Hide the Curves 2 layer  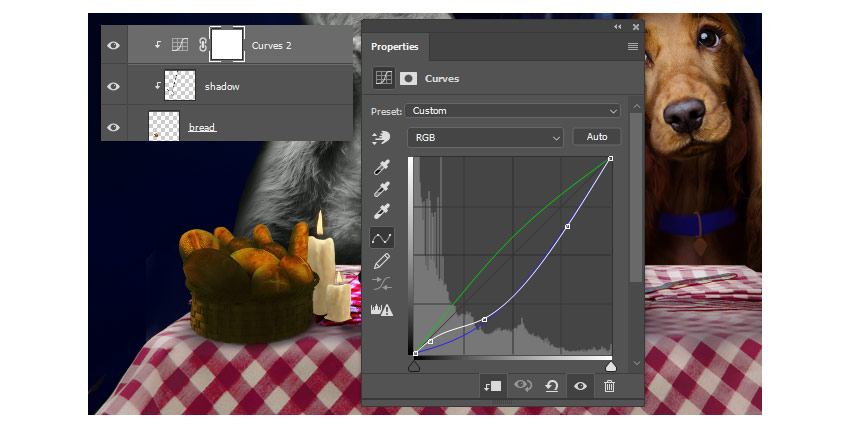113,46
